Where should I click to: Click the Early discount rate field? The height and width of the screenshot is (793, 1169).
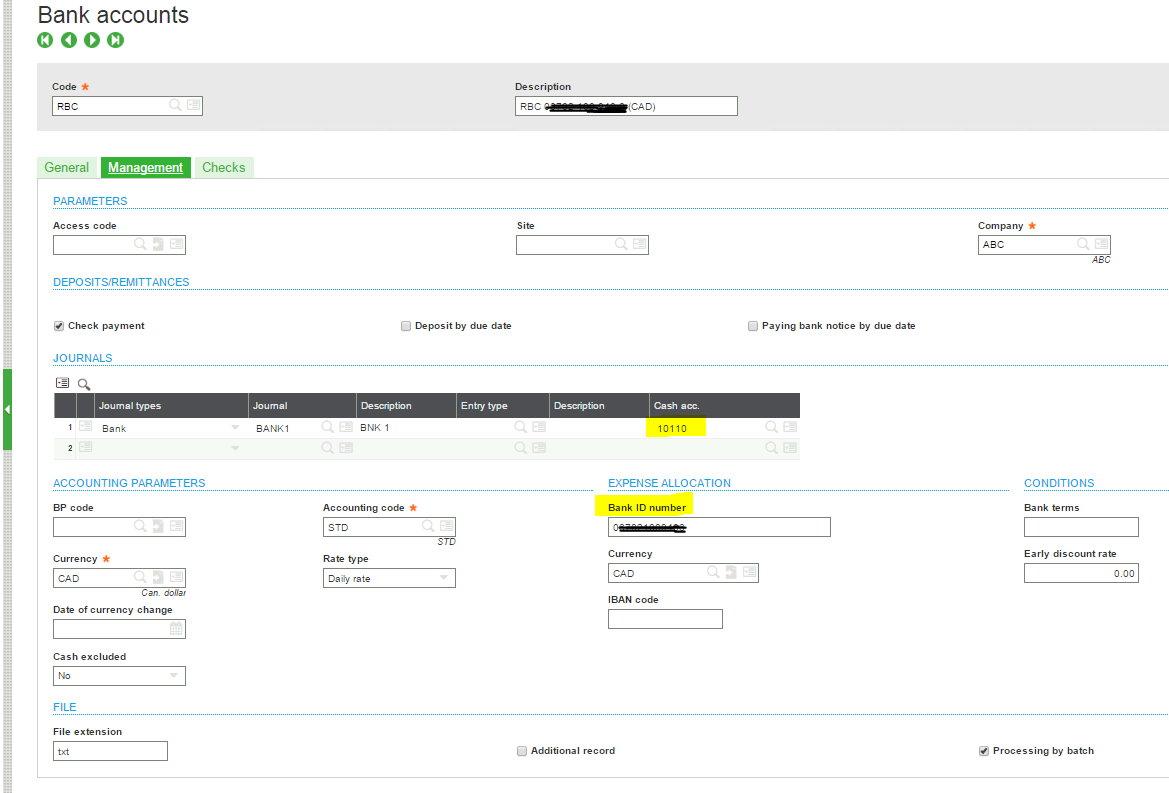[x=1081, y=573]
